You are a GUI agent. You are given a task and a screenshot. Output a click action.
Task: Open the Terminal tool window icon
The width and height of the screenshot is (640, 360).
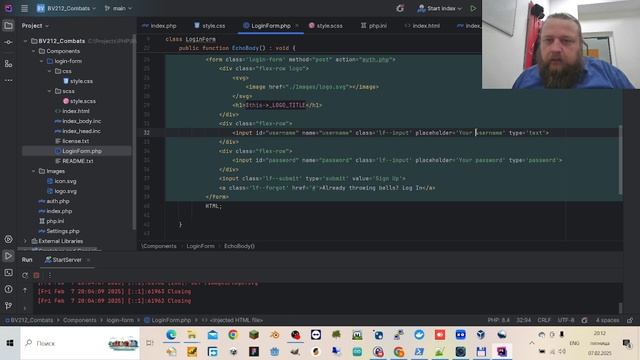point(8,272)
